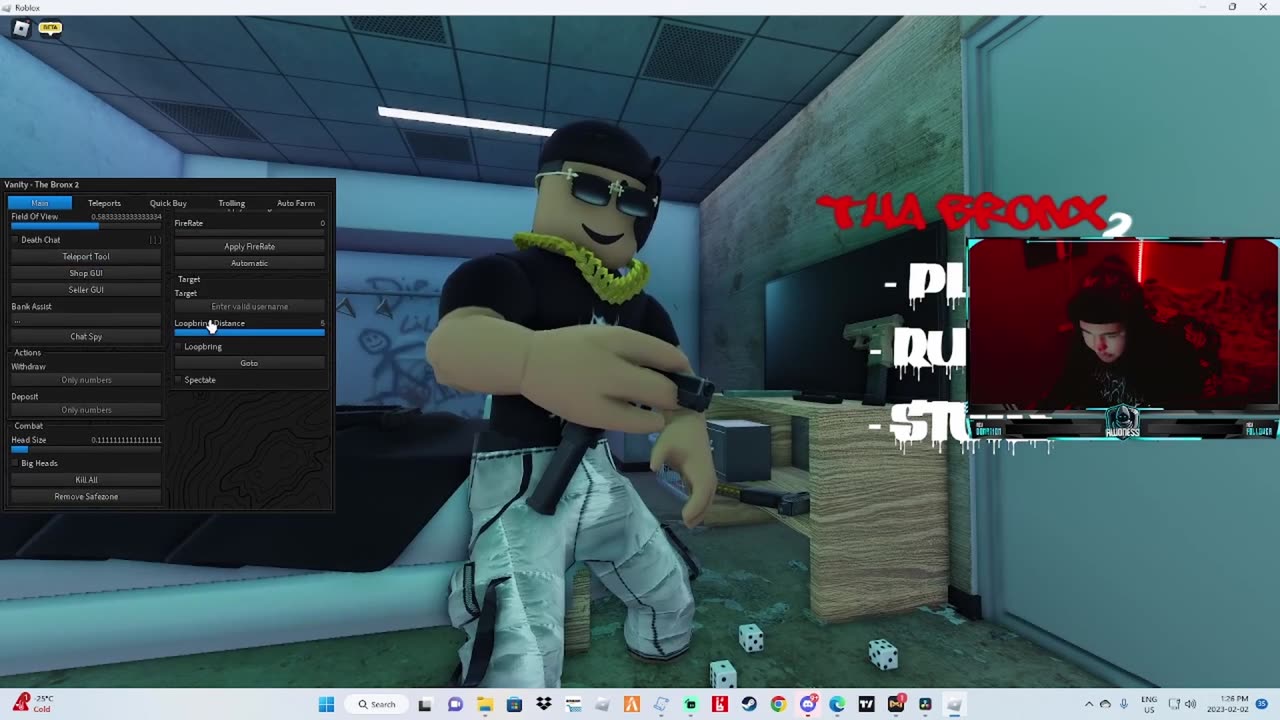Image resolution: width=1280 pixels, height=720 pixels.
Task: Show hidden system tray icons
Action: coord(1088,705)
